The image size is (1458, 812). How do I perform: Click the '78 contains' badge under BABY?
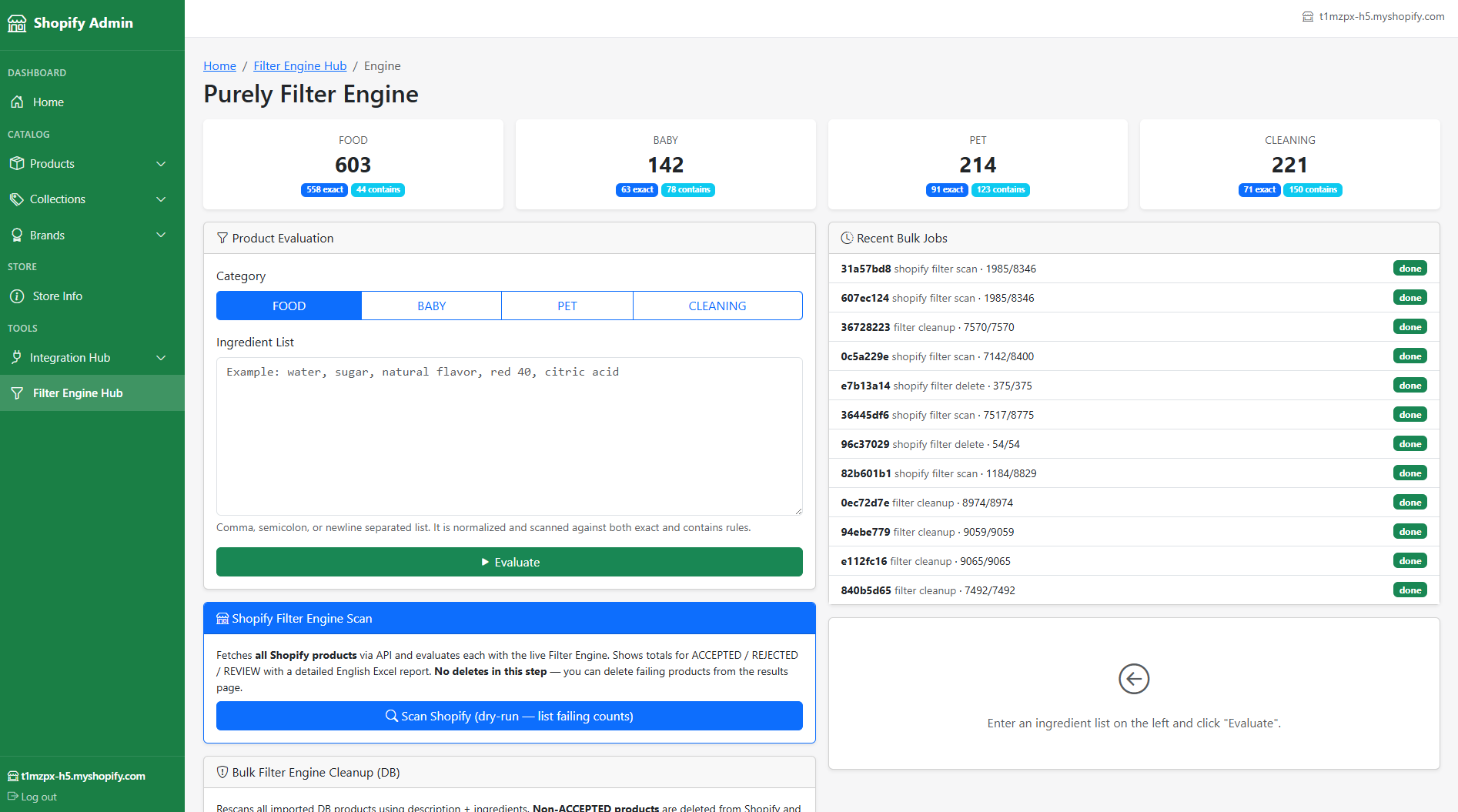pyautogui.click(x=688, y=190)
